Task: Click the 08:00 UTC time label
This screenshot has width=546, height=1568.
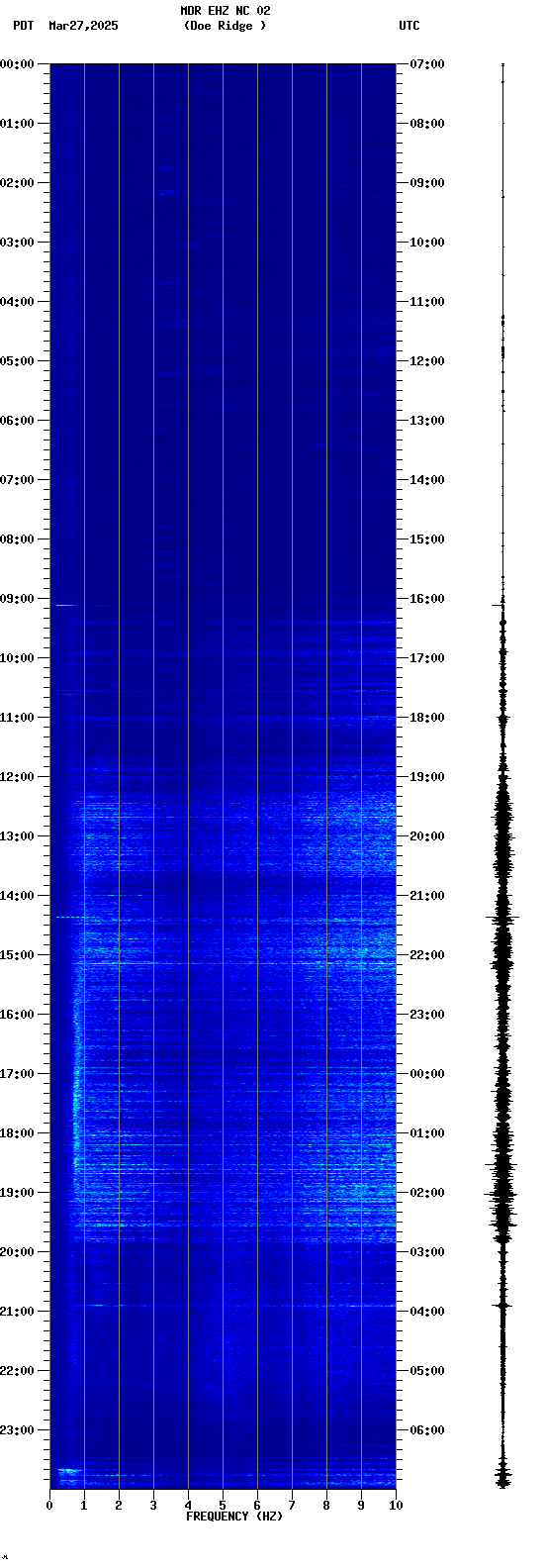Action: point(427,124)
